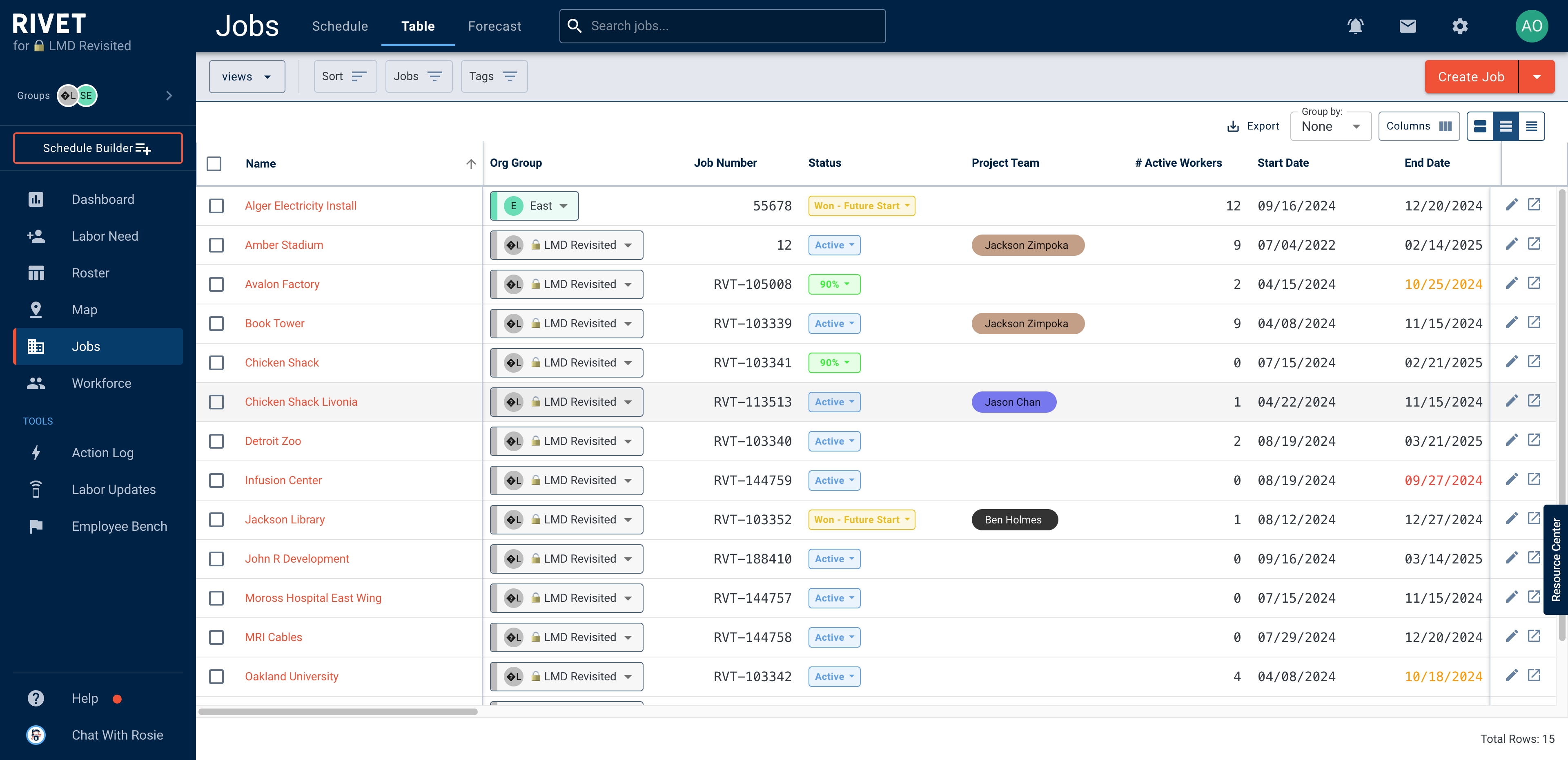Image resolution: width=1568 pixels, height=760 pixels.
Task: Click the Chat With Rosie avatar icon
Action: [x=36, y=735]
